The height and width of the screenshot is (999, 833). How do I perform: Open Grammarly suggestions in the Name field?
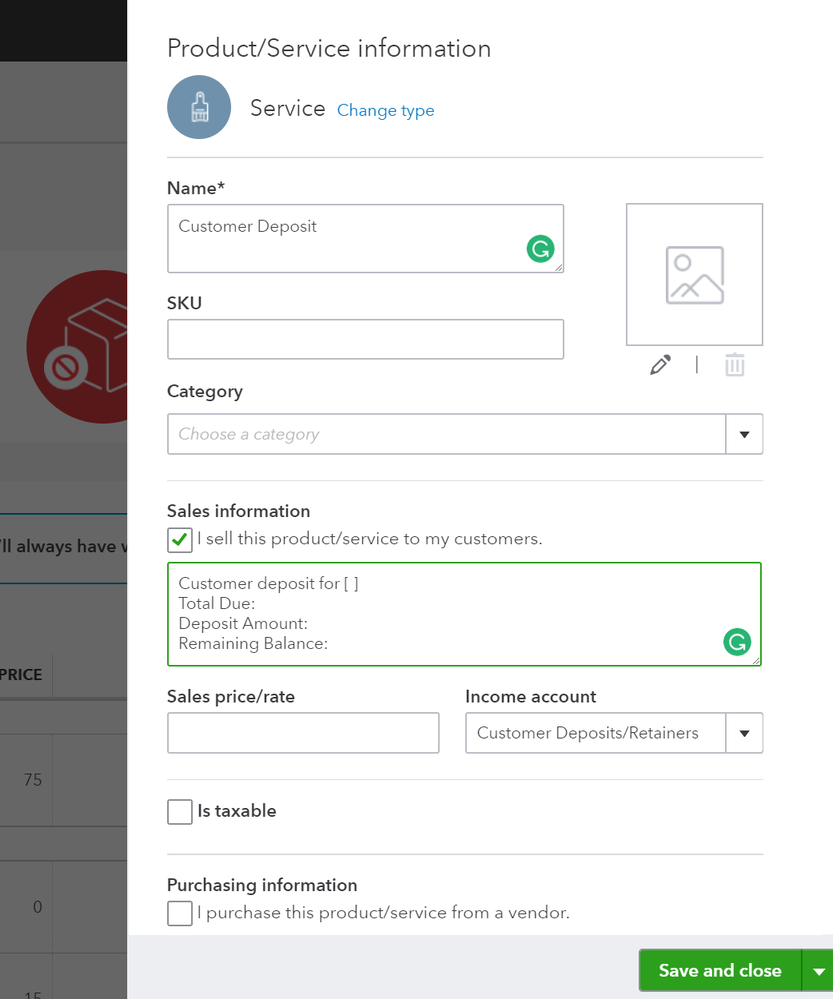coord(540,248)
